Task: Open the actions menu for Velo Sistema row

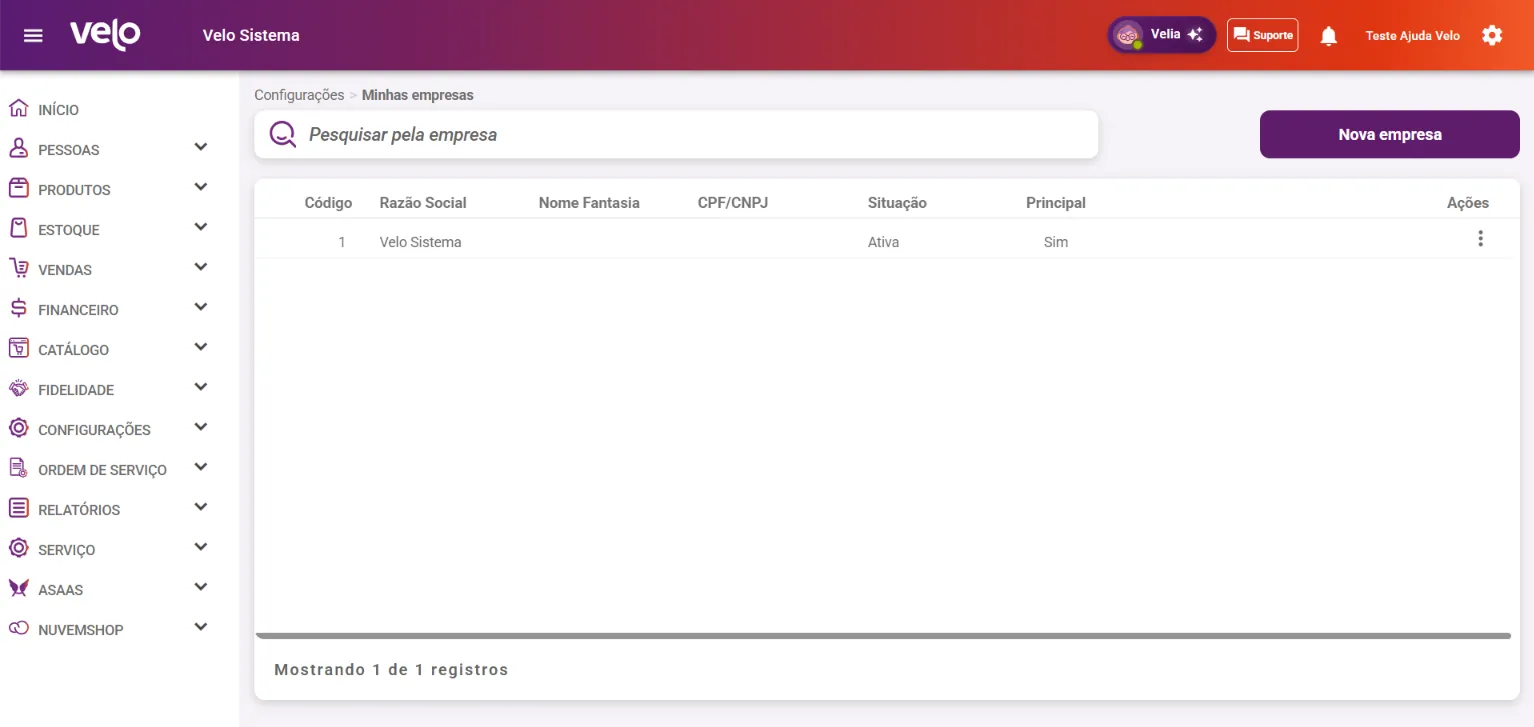Action: (x=1480, y=239)
